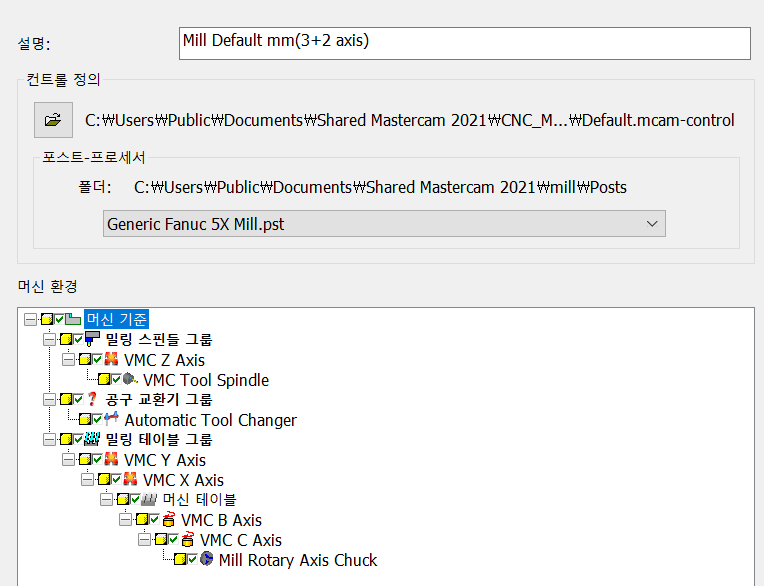Image resolution: width=764 pixels, height=586 pixels.
Task: Click the spindle component icon of VMC Tool Spindle
Action: 130,379
